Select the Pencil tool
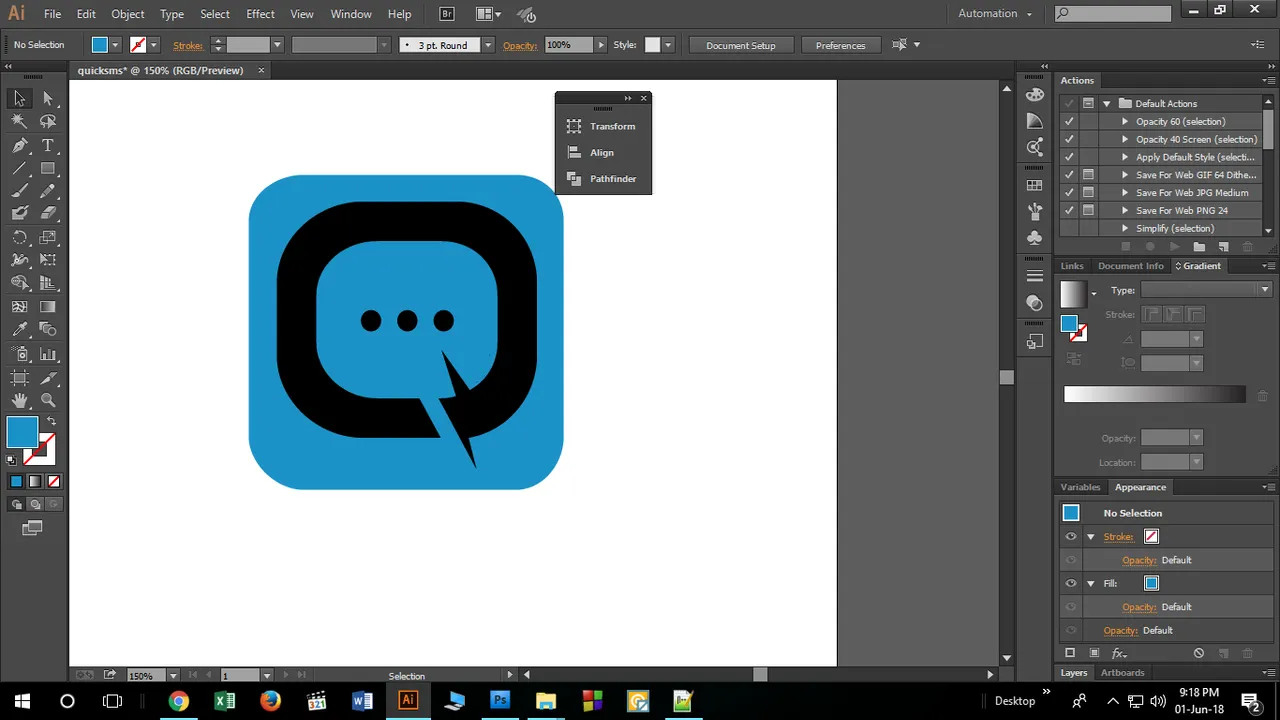 tap(48, 191)
